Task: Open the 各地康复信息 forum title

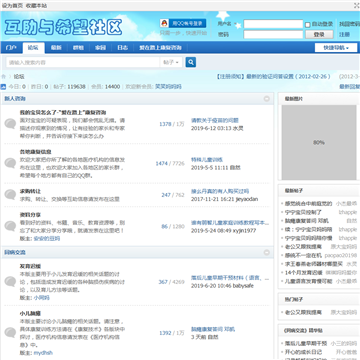Action: tap(35, 152)
